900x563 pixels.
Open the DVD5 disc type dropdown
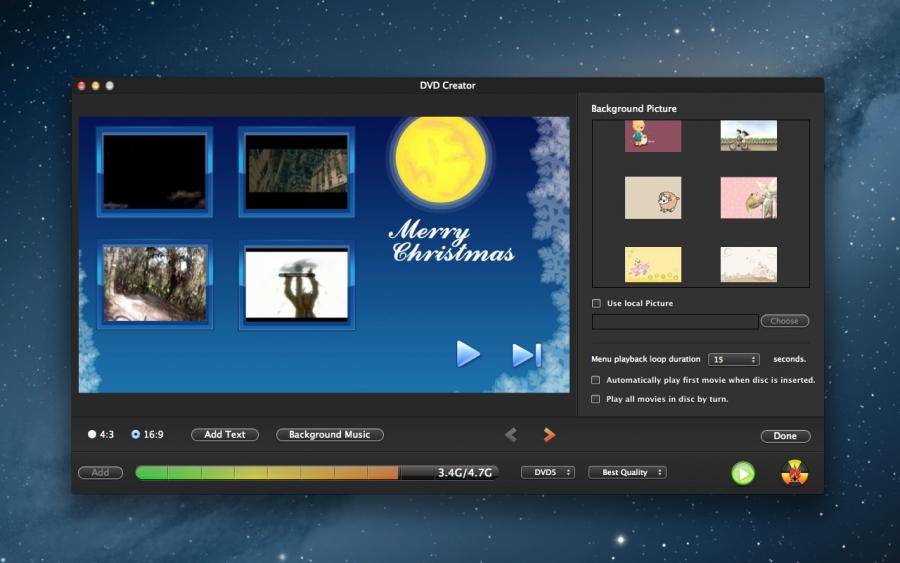548,472
